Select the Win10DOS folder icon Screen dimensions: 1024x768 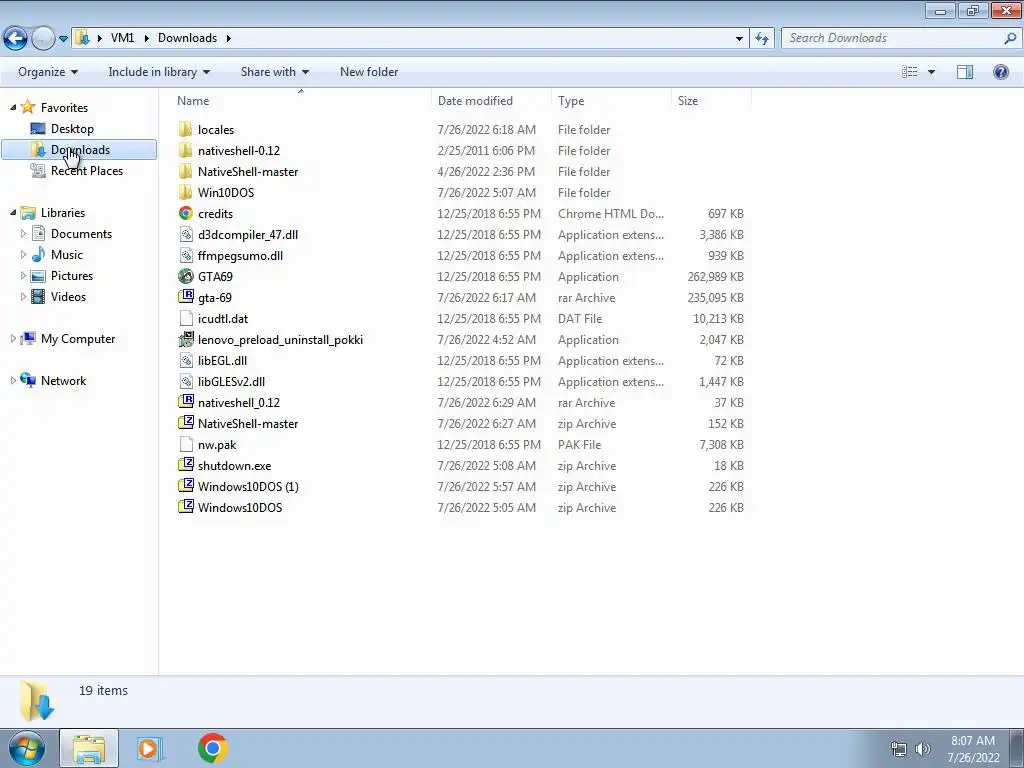pos(185,192)
